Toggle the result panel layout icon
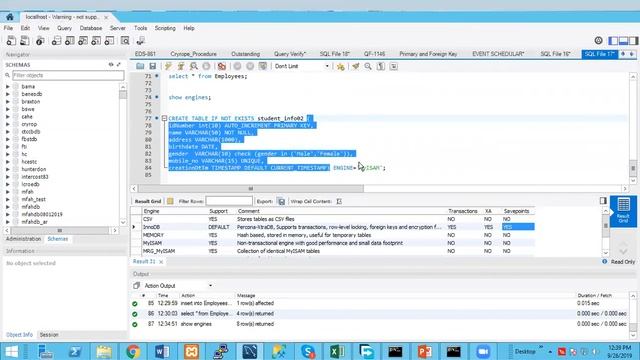Screen dimensions: 640x360 603,200
